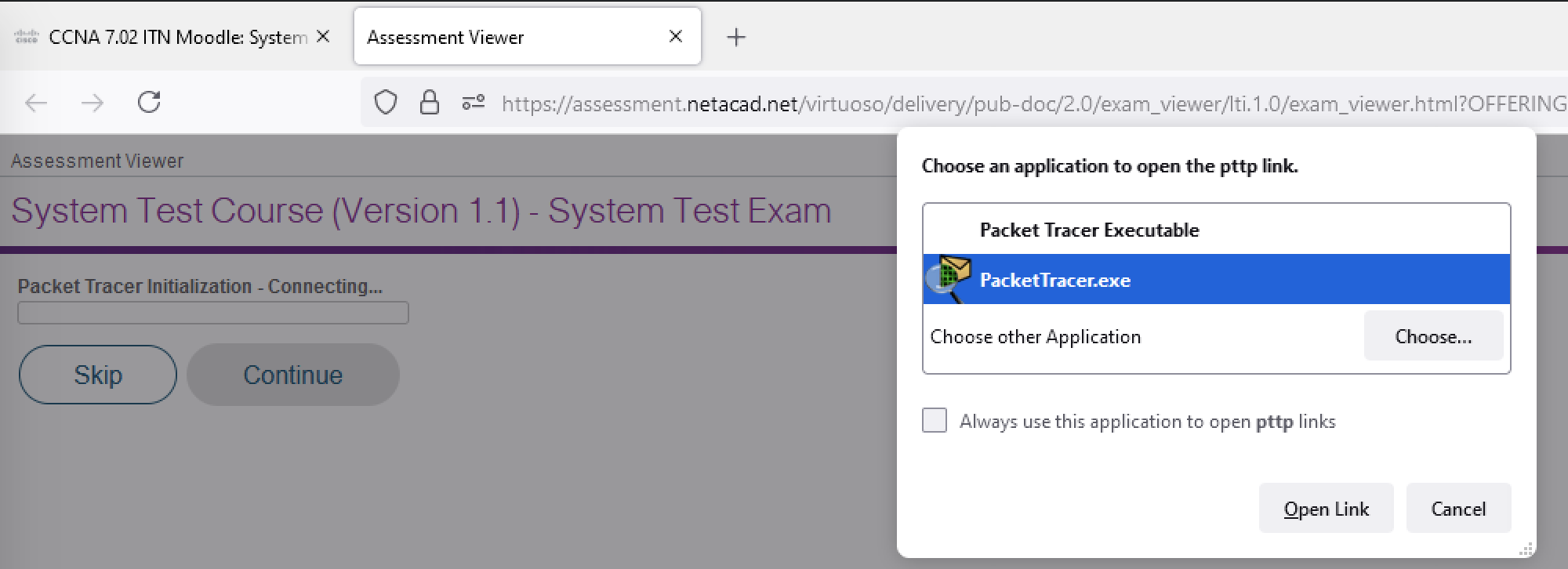This screenshot has height=569, width=1568.
Task: Close the CCNA 7.02 ITN Moodle tab
Action: point(323,36)
